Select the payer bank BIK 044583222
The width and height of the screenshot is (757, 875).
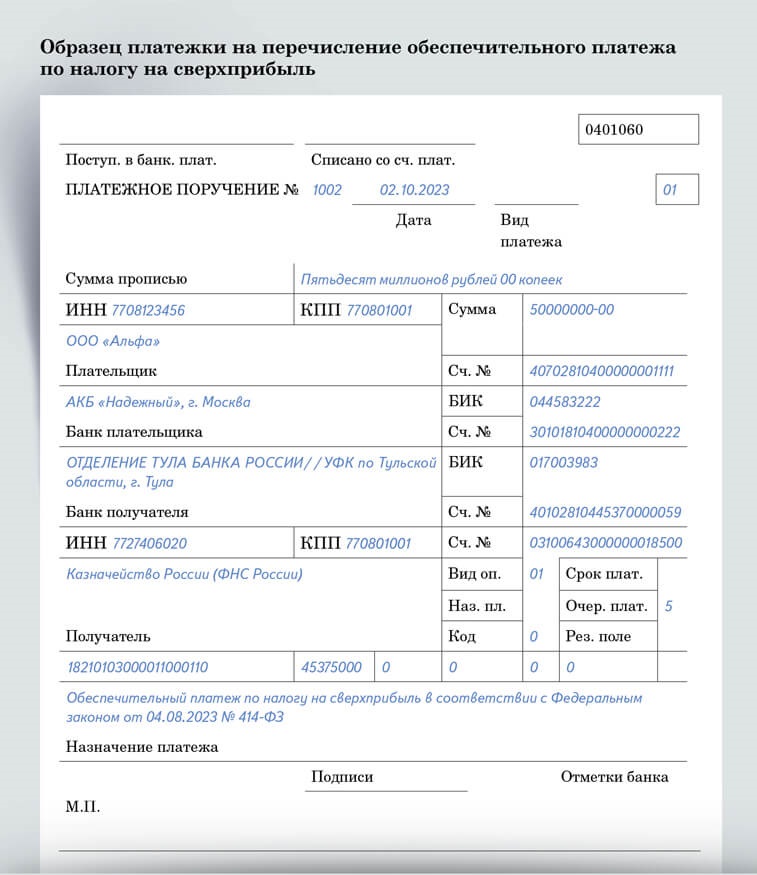[565, 402]
